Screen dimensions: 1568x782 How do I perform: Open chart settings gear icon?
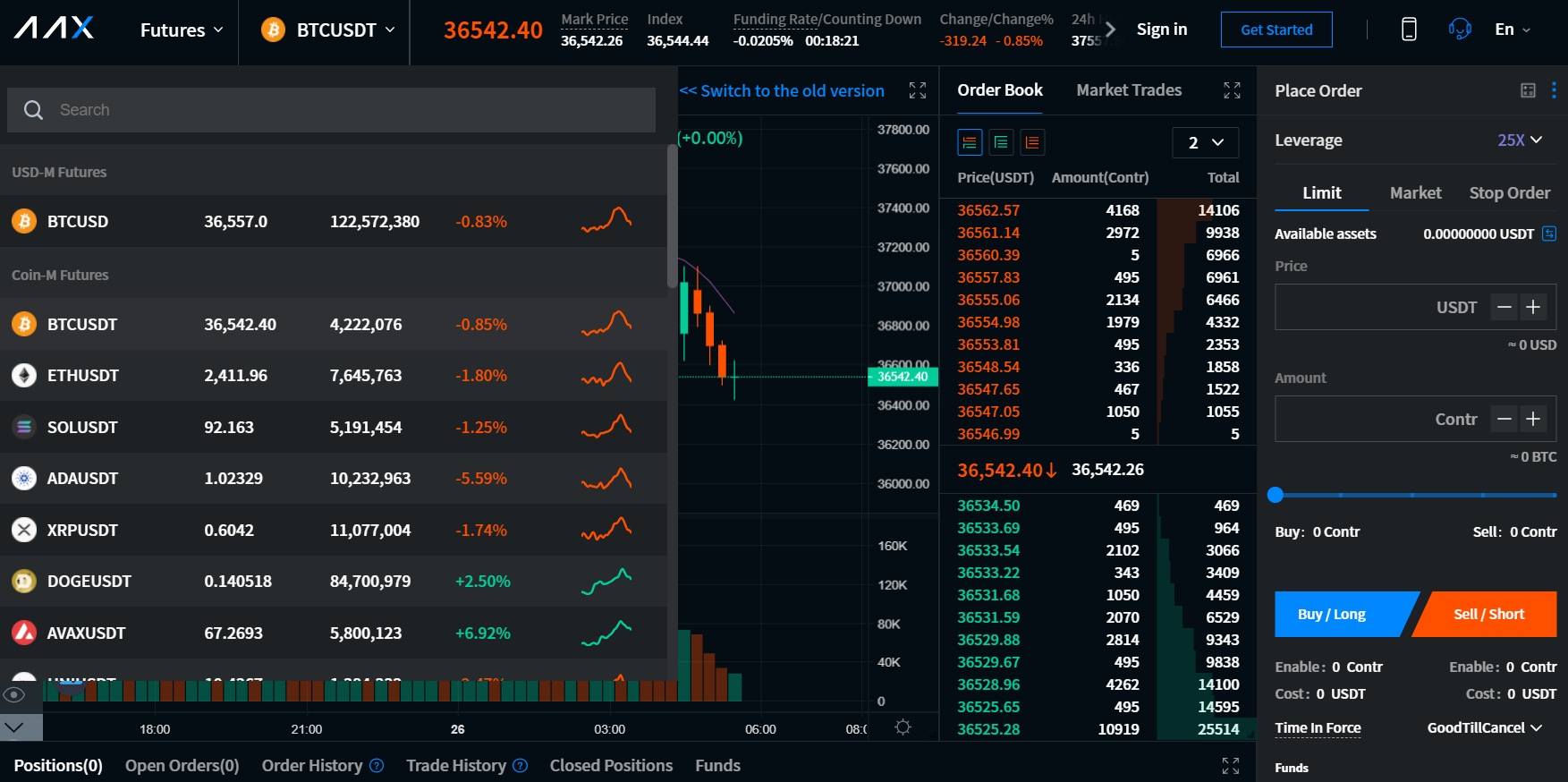coord(903,727)
